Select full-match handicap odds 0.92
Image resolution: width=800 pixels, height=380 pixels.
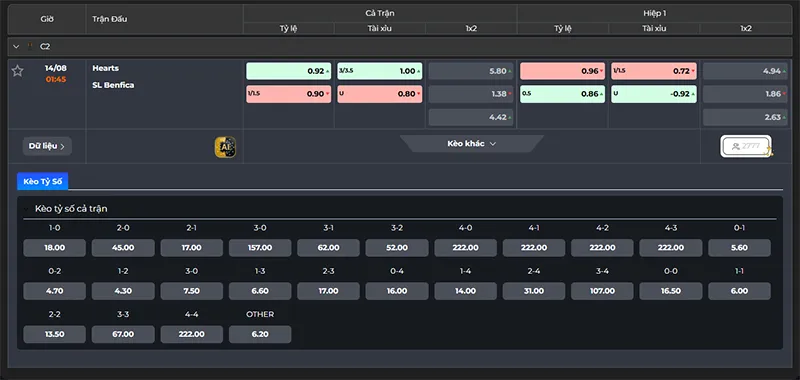point(288,71)
